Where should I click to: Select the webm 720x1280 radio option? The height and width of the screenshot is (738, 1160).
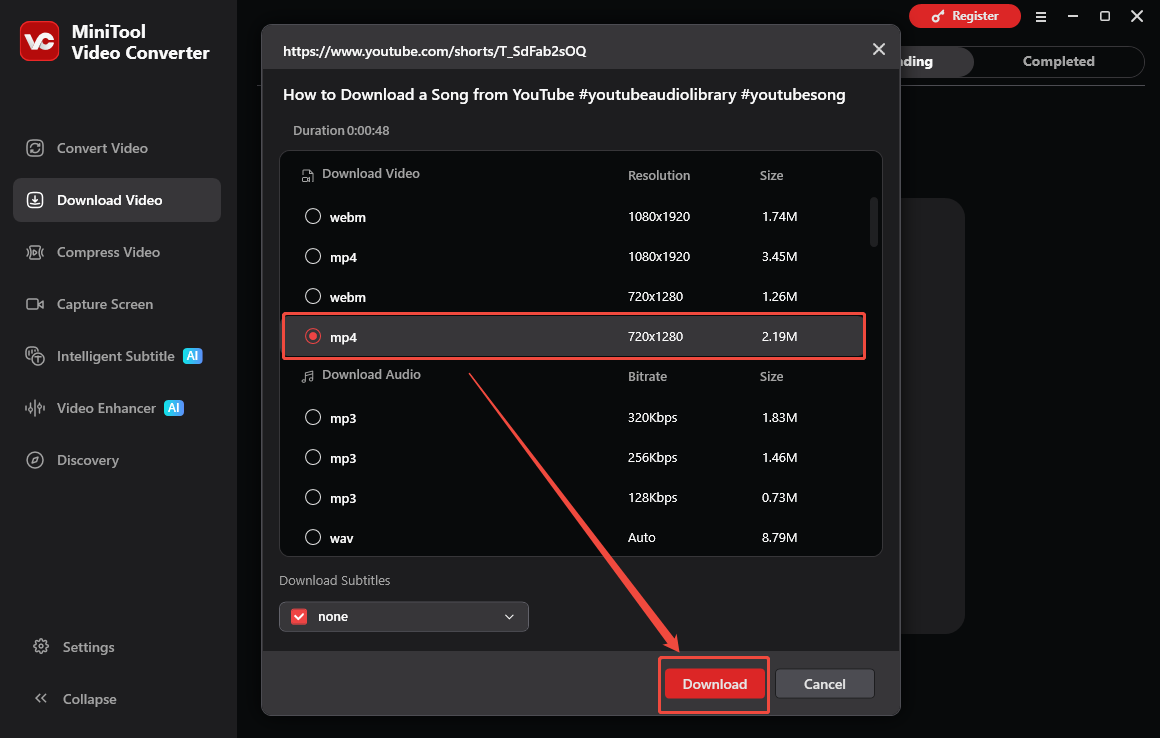pos(313,296)
